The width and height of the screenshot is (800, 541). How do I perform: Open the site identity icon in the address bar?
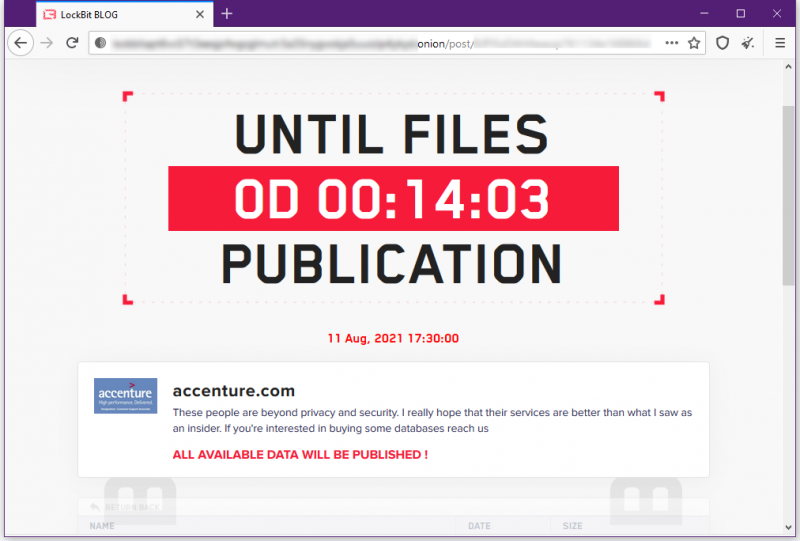[101, 43]
